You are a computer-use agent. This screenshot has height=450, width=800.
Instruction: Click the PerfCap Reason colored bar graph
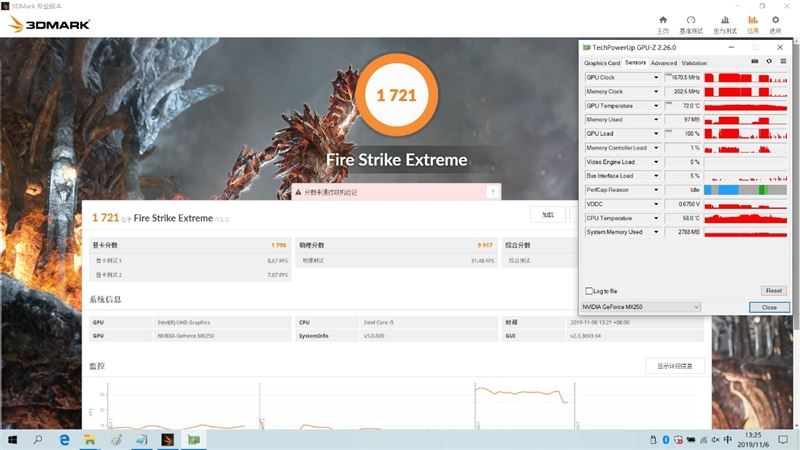tap(745, 190)
